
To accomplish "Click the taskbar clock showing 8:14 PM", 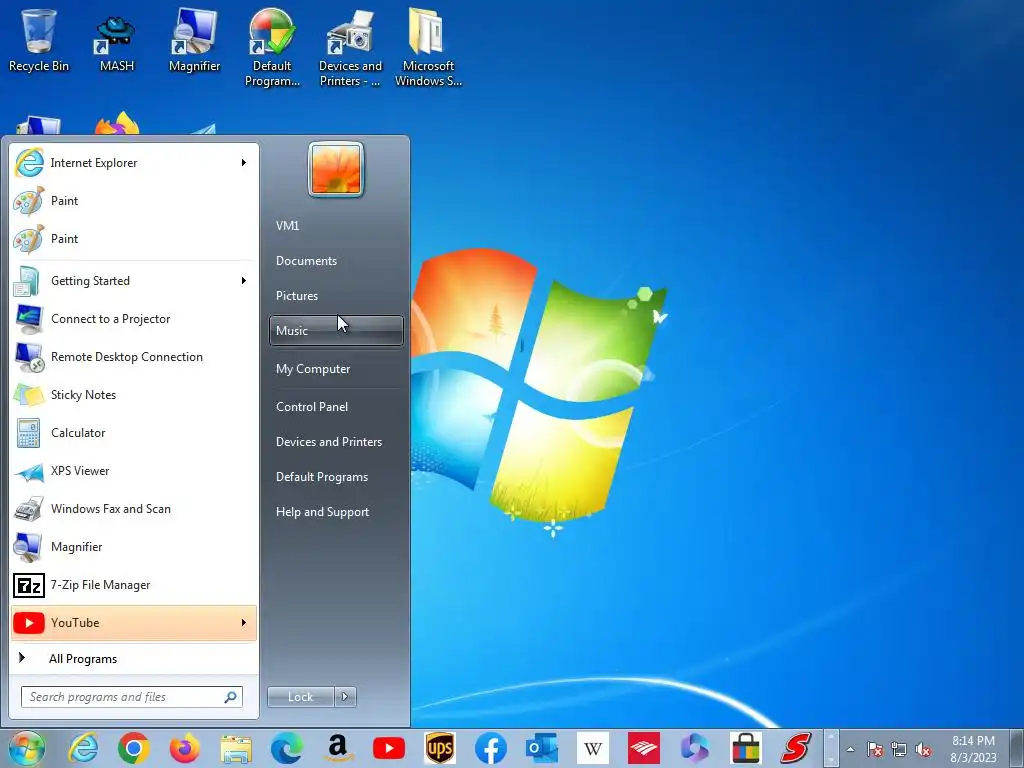I will (973, 749).
